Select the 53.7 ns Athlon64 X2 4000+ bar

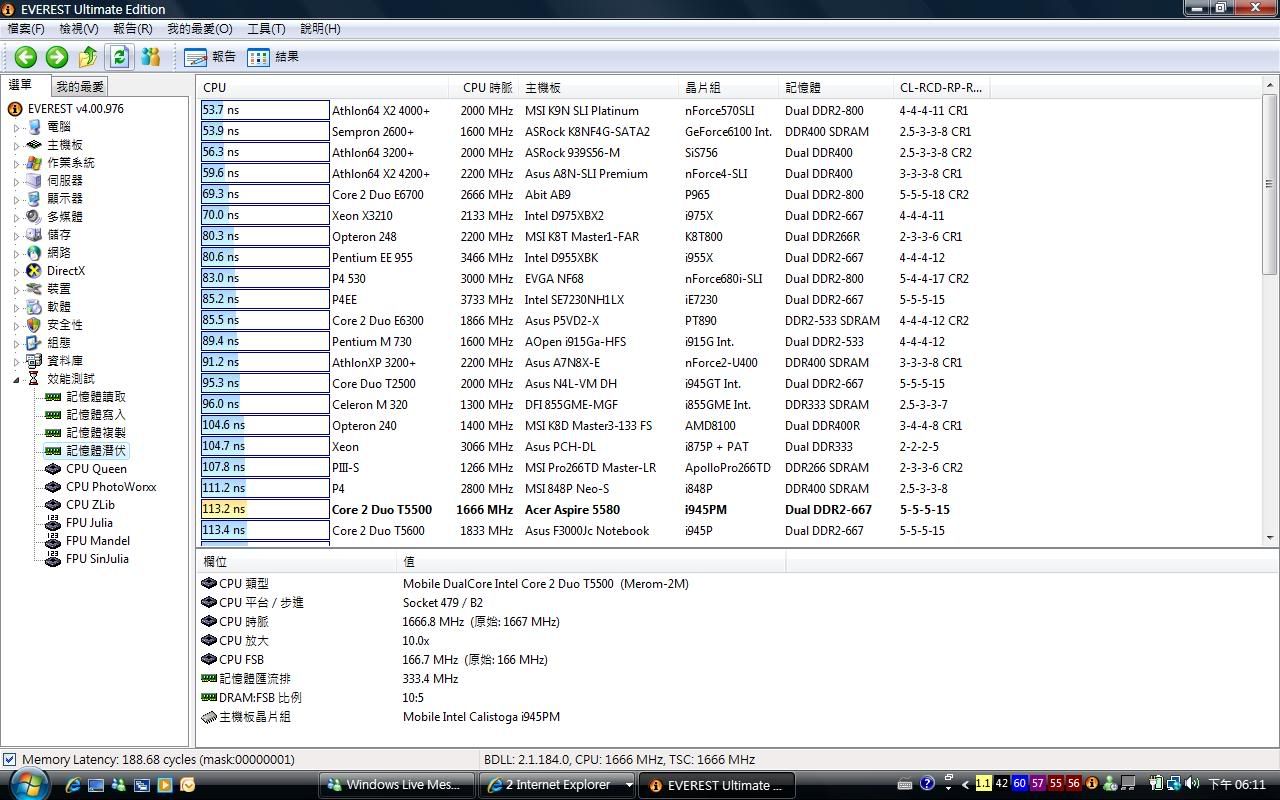[265, 110]
